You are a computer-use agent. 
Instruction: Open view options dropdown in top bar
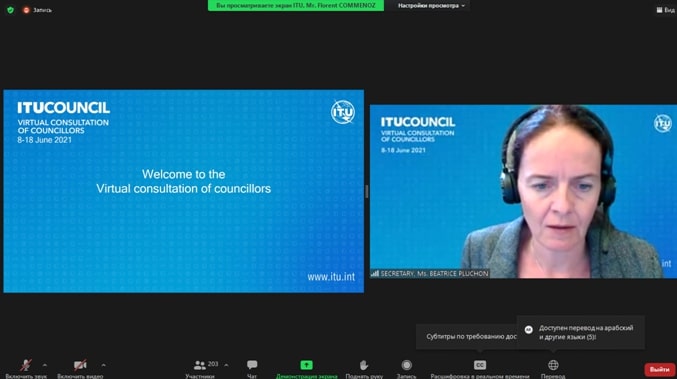(x=431, y=6)
